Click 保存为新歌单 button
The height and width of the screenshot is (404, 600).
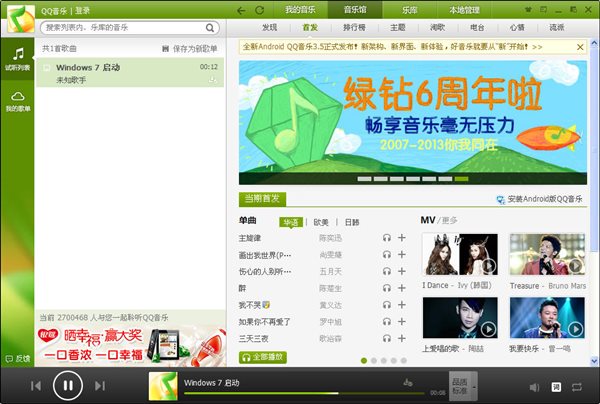[190, 49]
